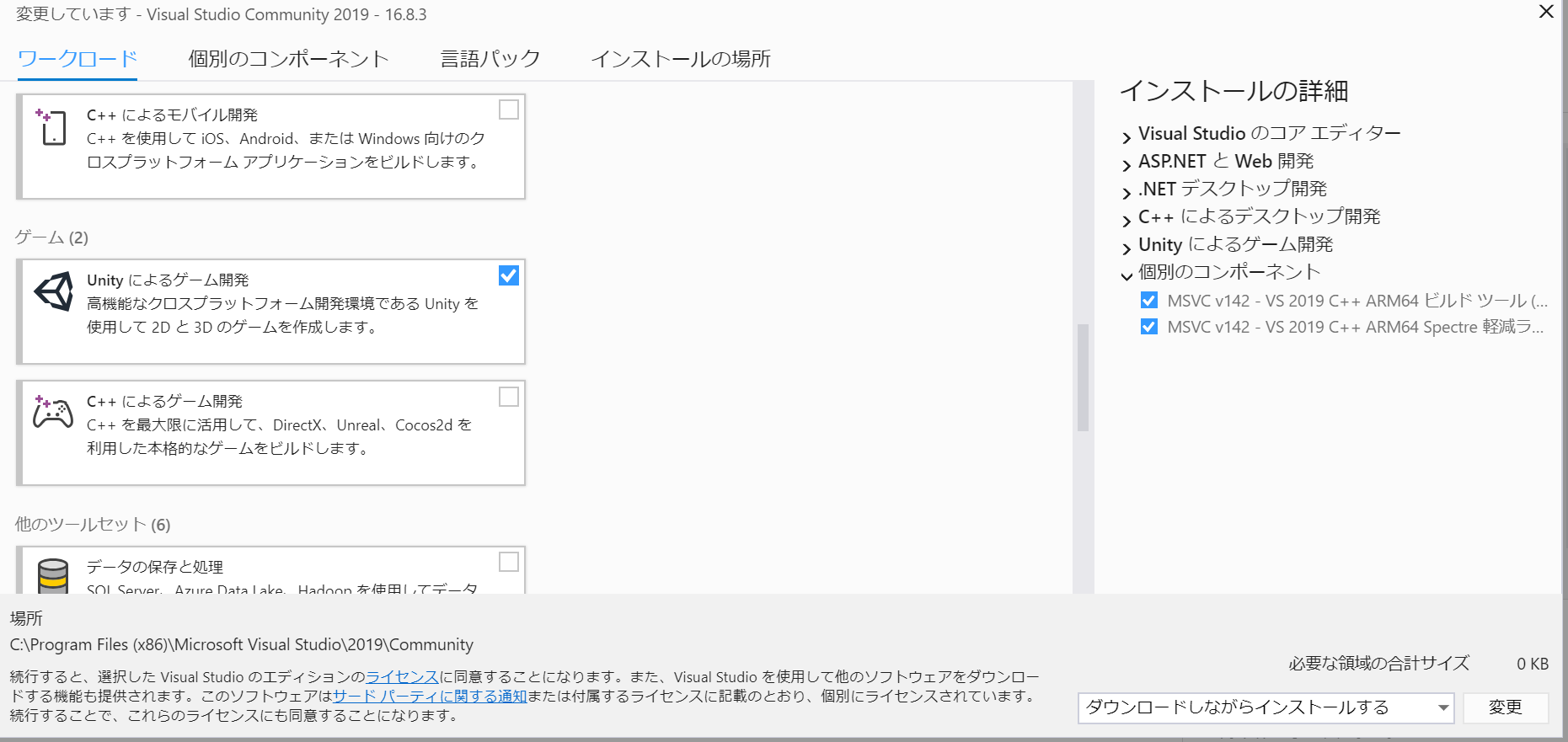Enable the C++ によるモバイル開発 workload checkbox
Image resolution: width=1568 pixels, height=742 pixels.
click(x=509, y=109)
